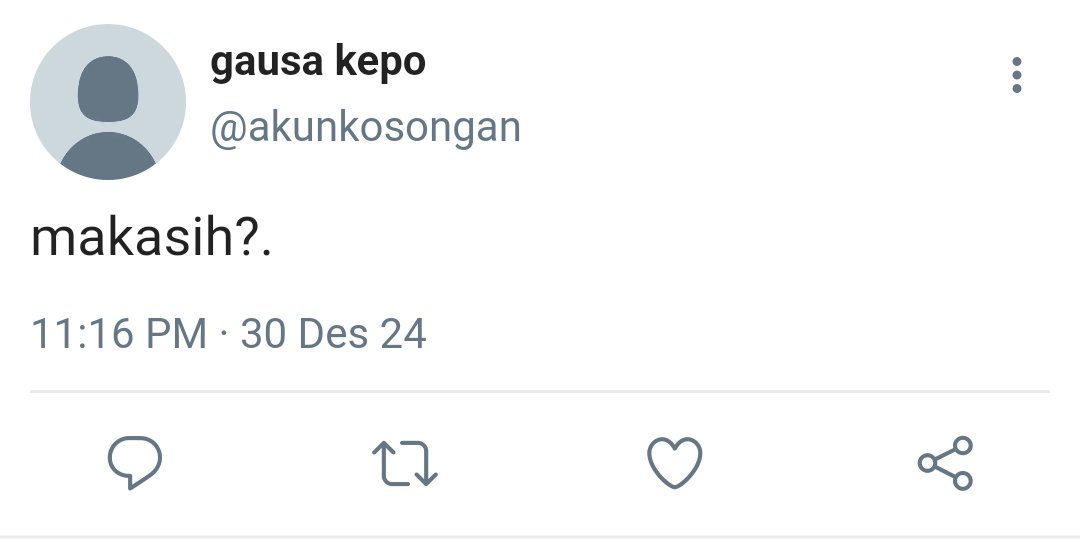Reply to the tweet using the speech bubble icon
The height and width of the screenshot is (555, 1080).
pyautogui.click(x=135, y=463)
